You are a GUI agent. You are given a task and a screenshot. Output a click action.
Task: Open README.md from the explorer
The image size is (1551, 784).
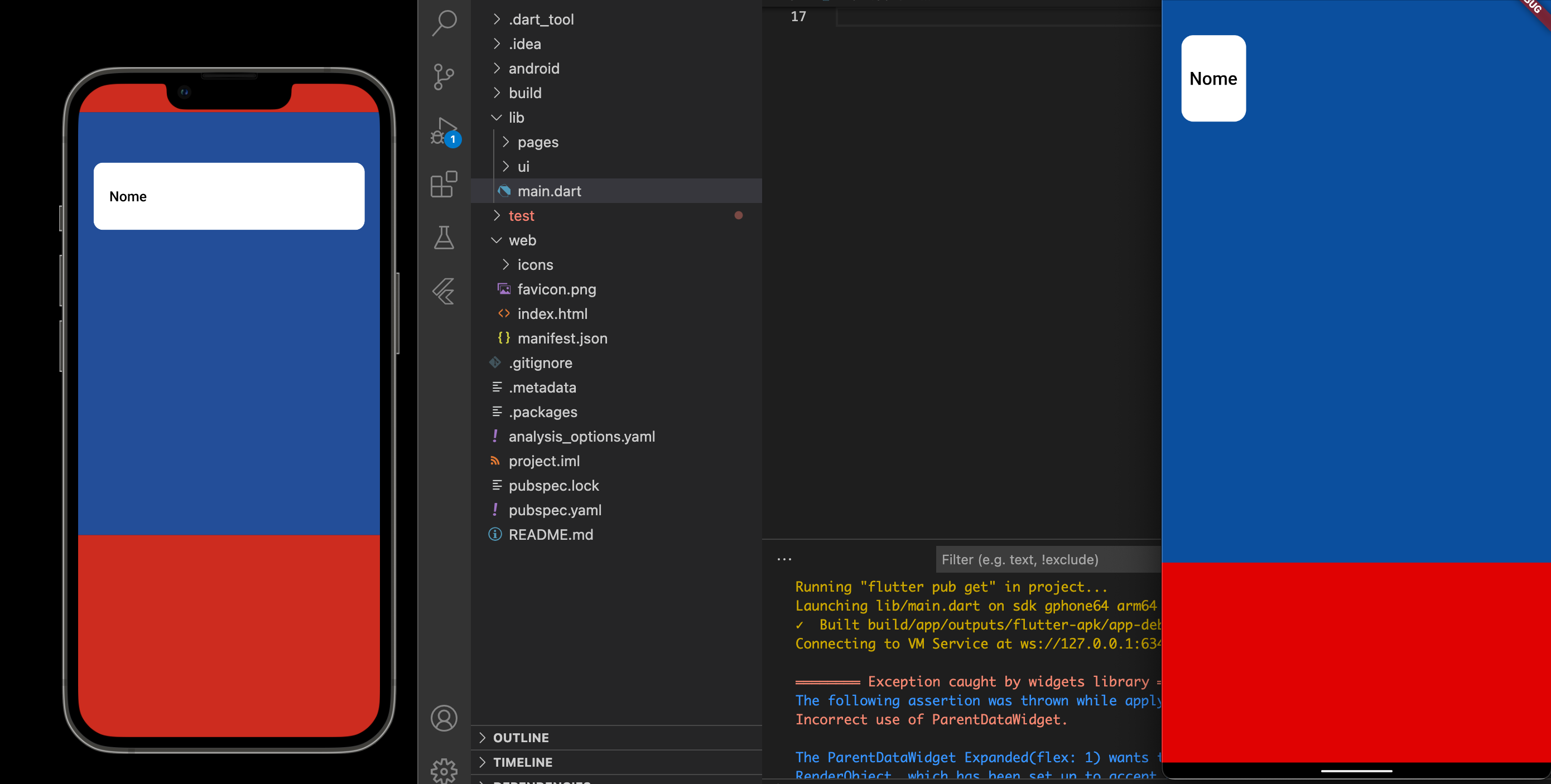point(550,534)
